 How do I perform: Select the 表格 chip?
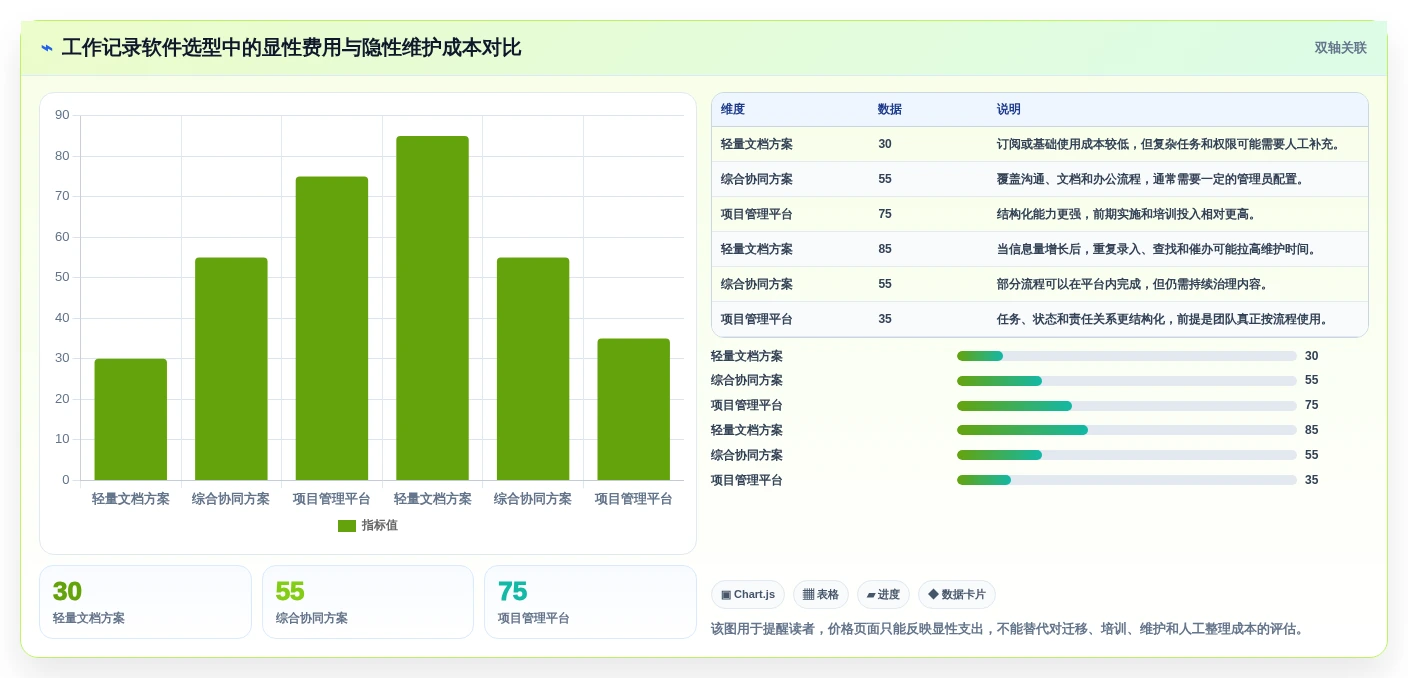tap(821, 594)
